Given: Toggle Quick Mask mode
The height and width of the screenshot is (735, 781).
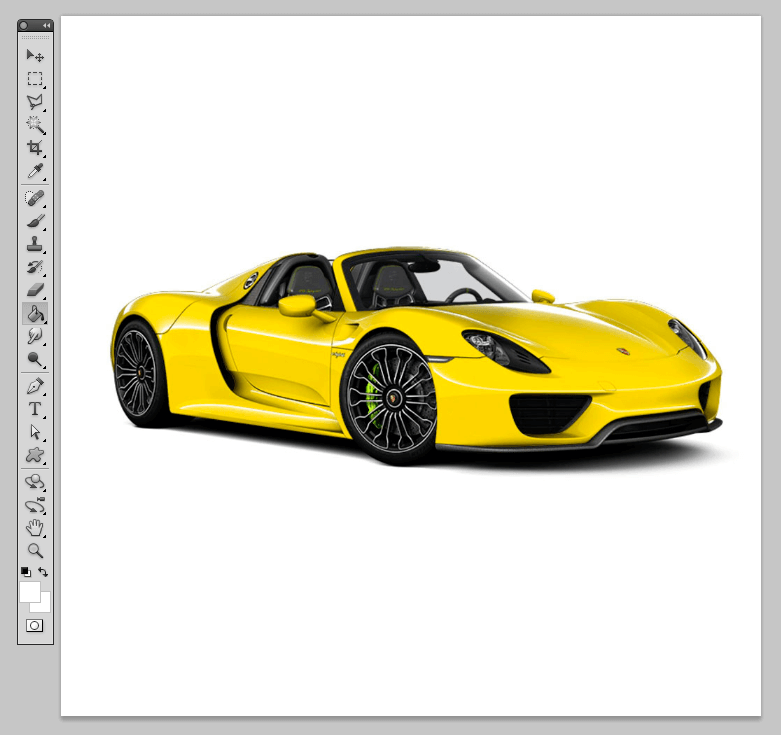Looking at the screenshot, I should pyautogui.click(x=35, y=625).
